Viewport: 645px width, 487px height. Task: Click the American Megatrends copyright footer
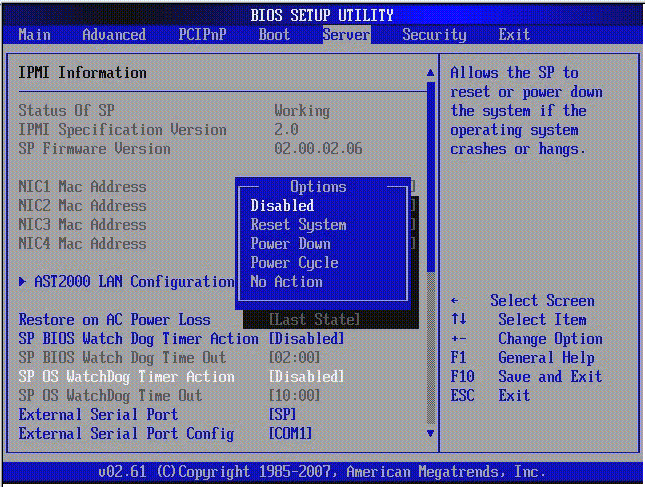[x=322, y=471]
